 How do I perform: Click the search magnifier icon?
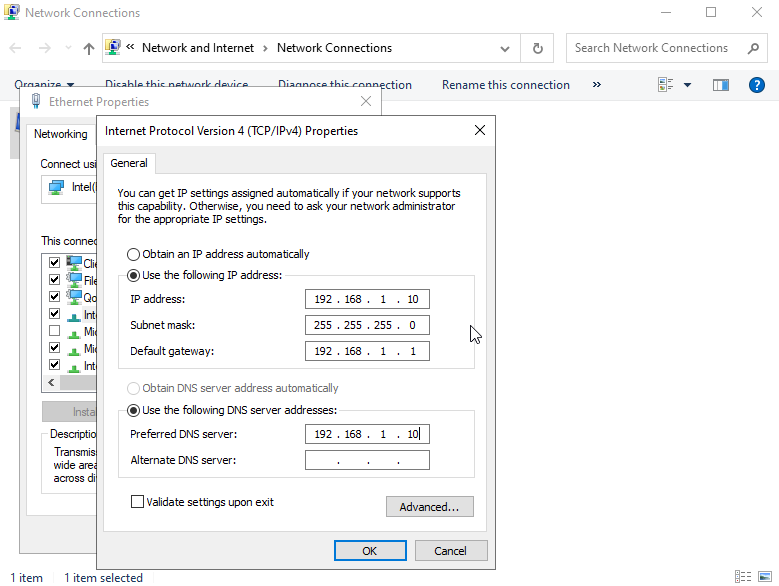pyautogui.click(x=753, y=48)
